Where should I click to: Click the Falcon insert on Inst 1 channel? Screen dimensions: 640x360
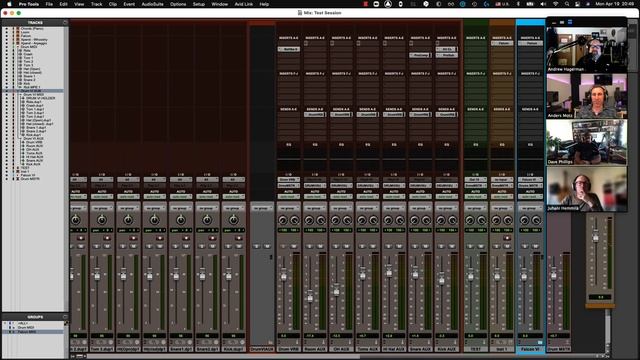[502, 43]
